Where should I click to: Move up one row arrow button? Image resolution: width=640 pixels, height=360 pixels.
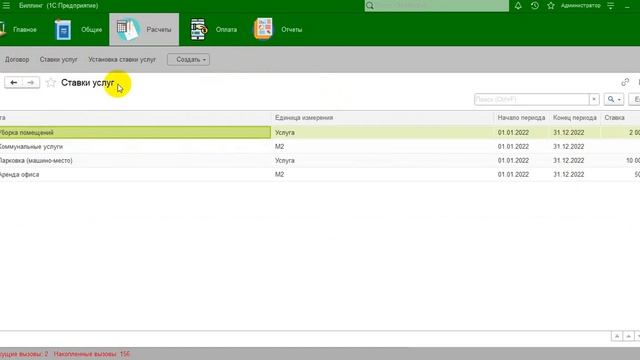629,336
